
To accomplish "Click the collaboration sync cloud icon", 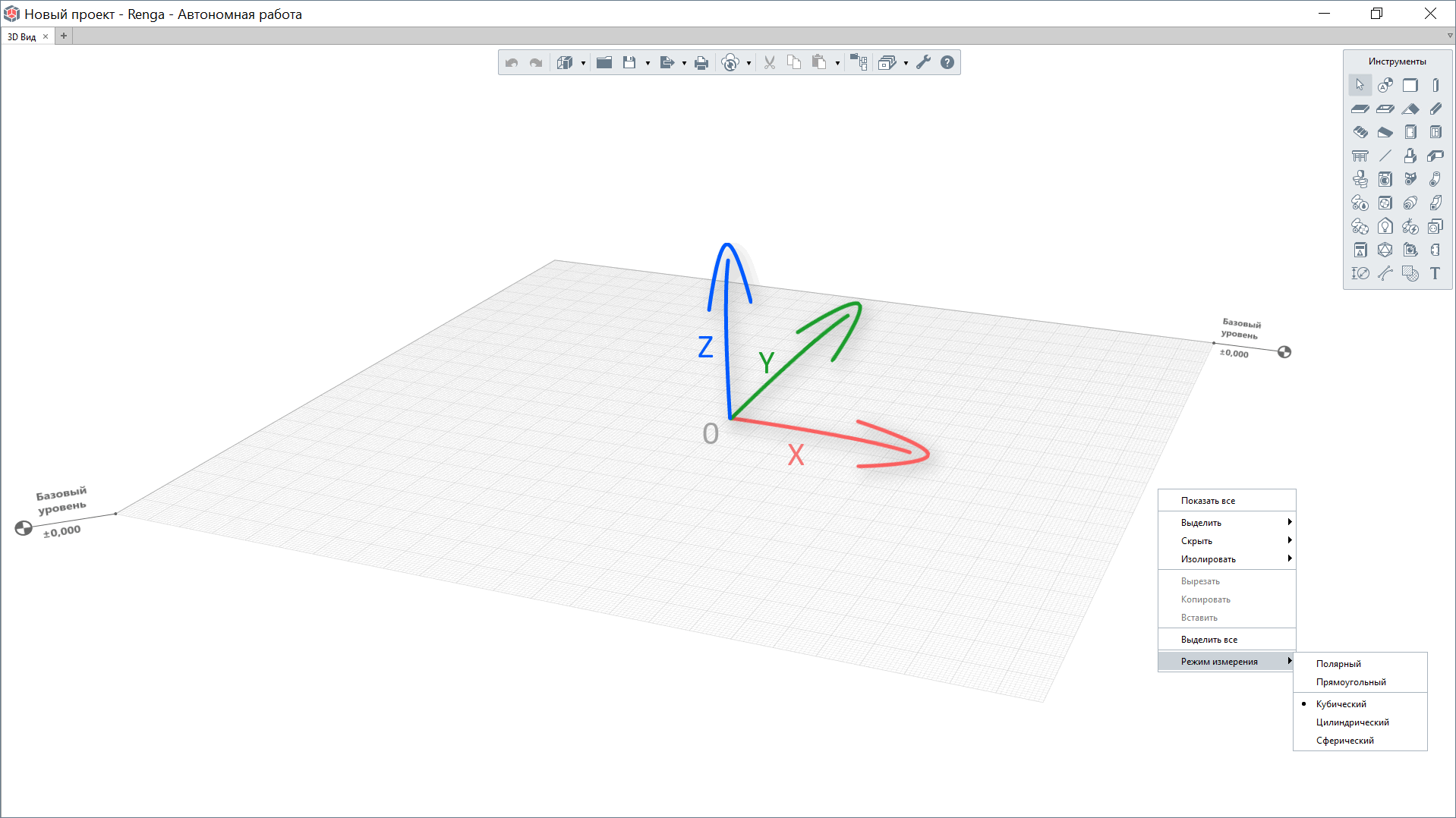I will [730, 63].
